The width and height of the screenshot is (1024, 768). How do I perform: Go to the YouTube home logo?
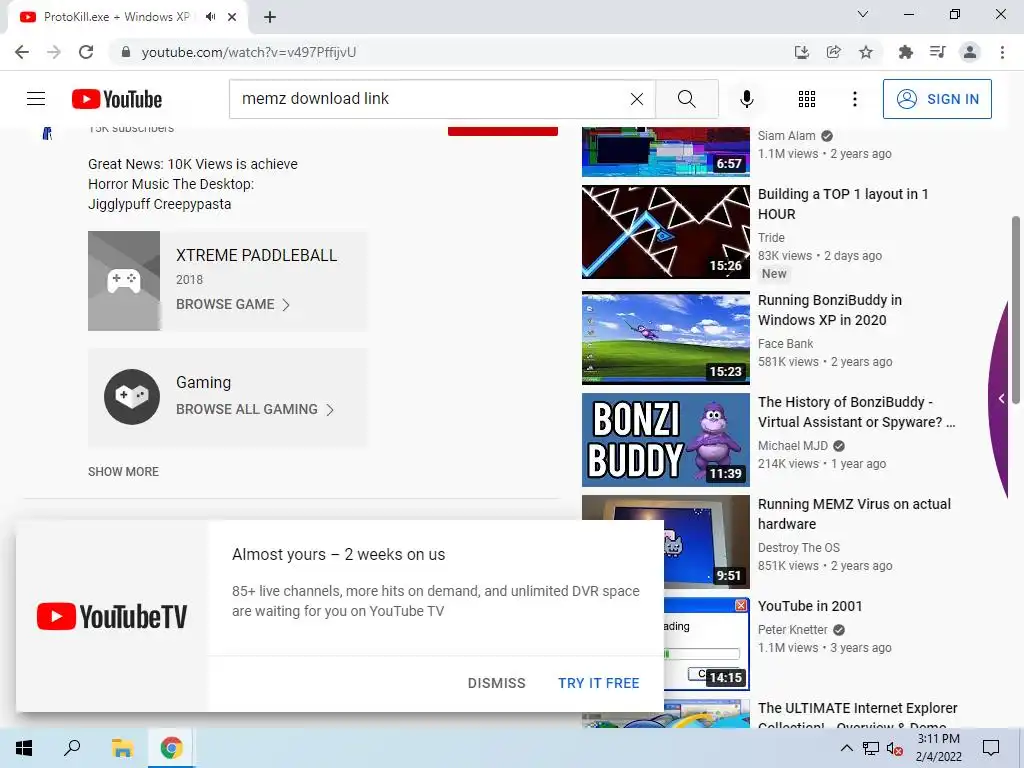117,99
